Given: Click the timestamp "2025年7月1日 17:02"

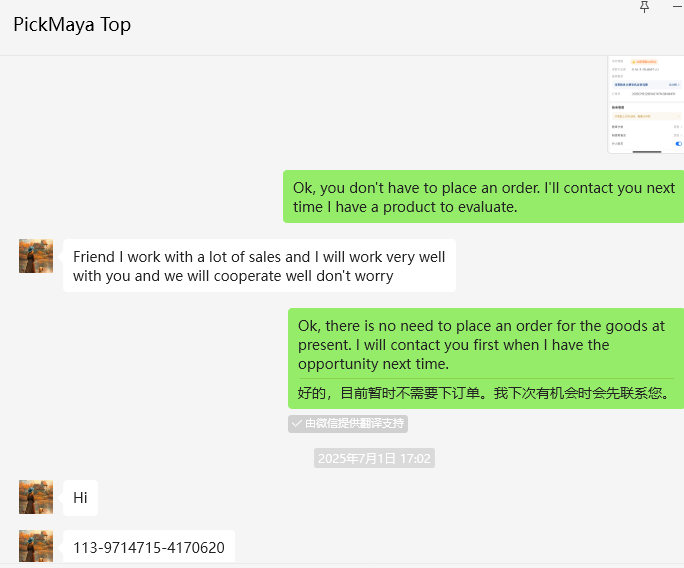Looking at the screenshot, I should [374, 459].
